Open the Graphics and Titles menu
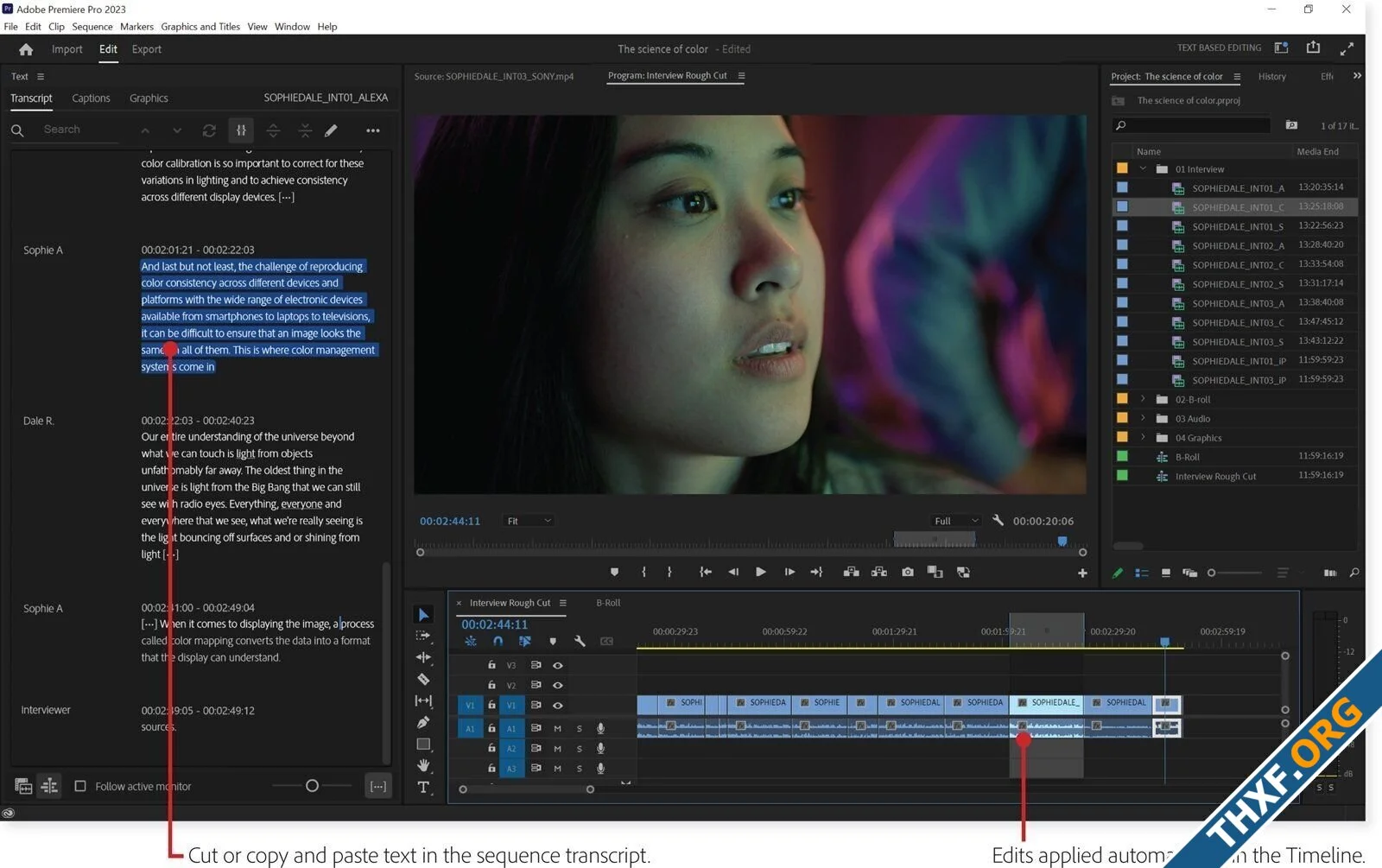The height and width of the screenshot is (868, 1382). tap(200, 26)
